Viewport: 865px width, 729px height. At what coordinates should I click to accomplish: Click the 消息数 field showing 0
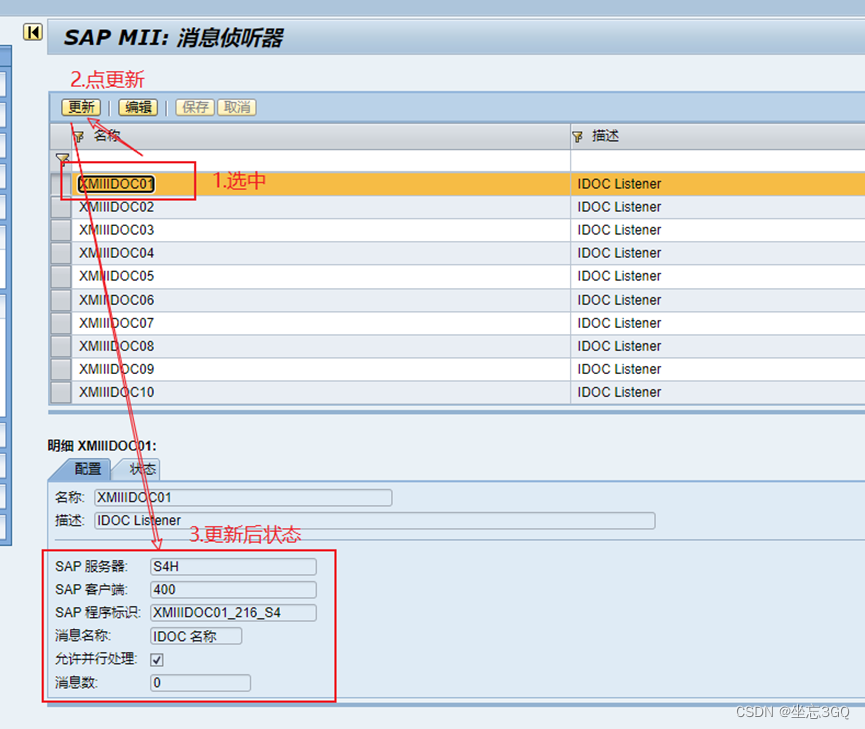click(x=199, y=683)
